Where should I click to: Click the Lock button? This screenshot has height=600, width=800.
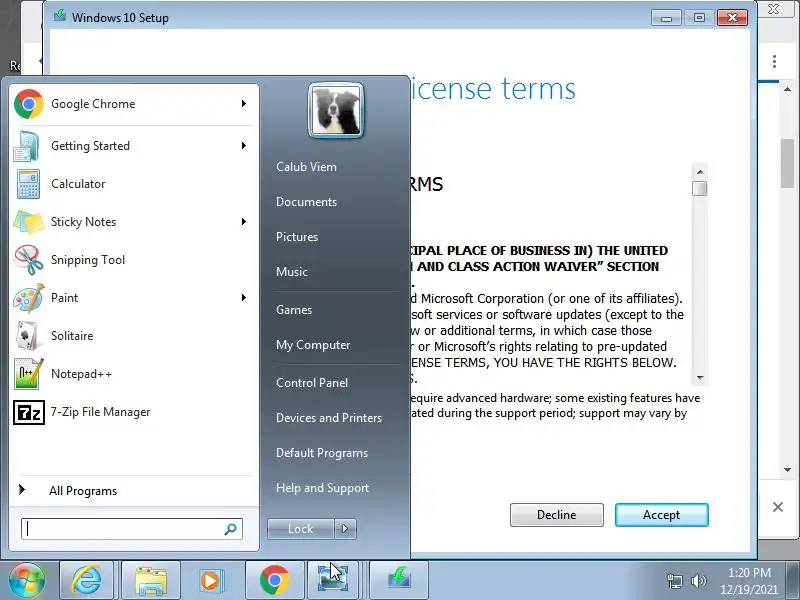(301, 529)
